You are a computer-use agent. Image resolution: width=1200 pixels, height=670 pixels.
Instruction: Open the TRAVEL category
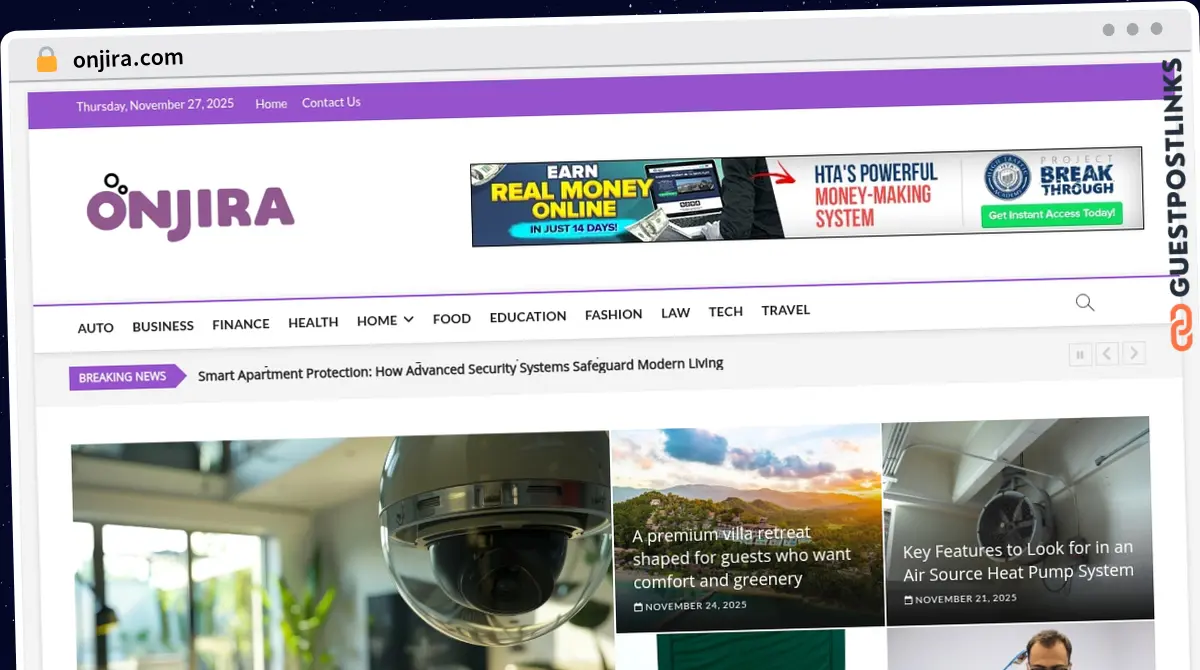pos(786,310)
